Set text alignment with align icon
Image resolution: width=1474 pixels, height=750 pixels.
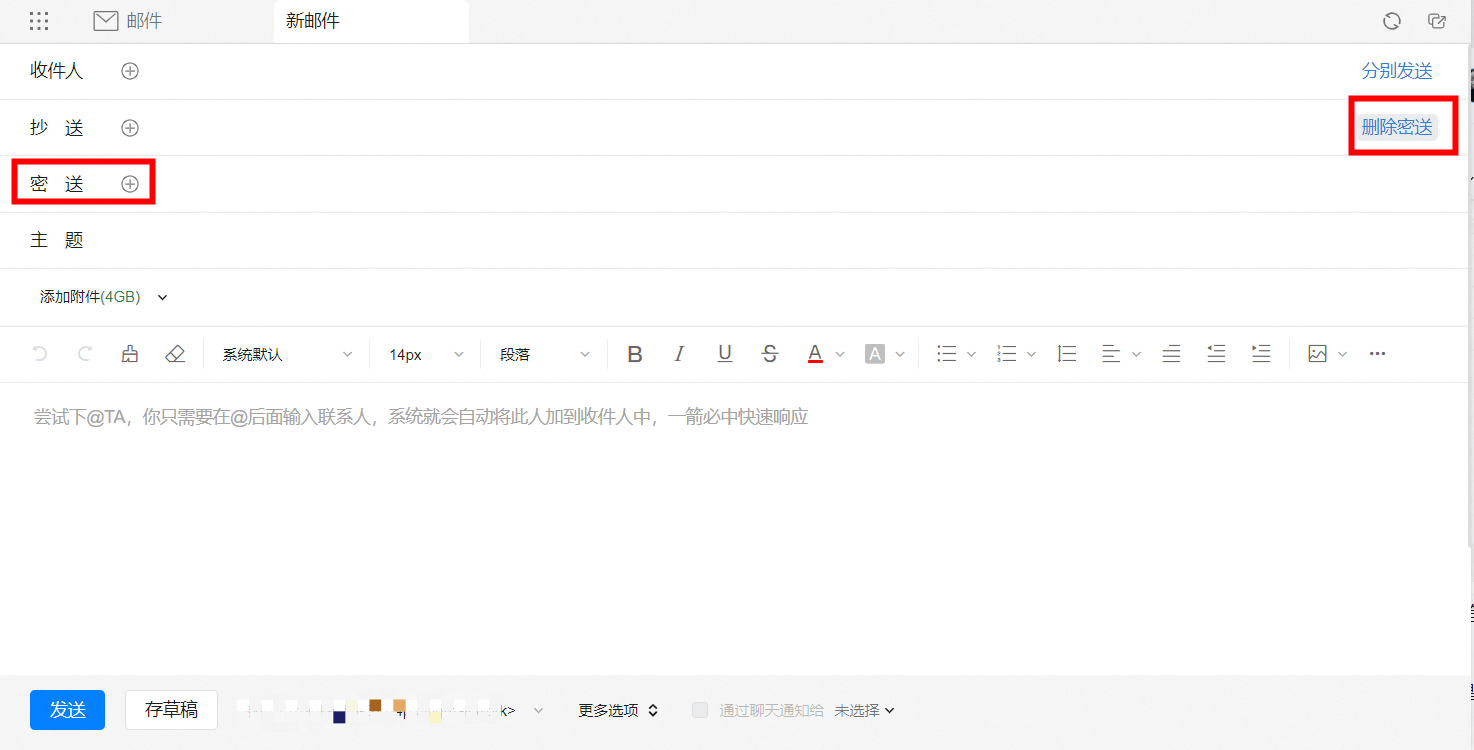(1111, 354)
